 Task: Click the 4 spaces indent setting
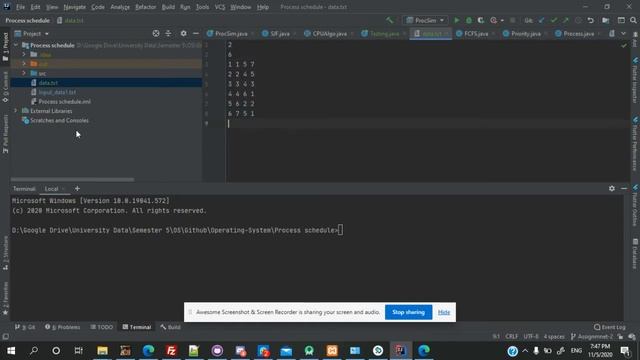(554, 336)
